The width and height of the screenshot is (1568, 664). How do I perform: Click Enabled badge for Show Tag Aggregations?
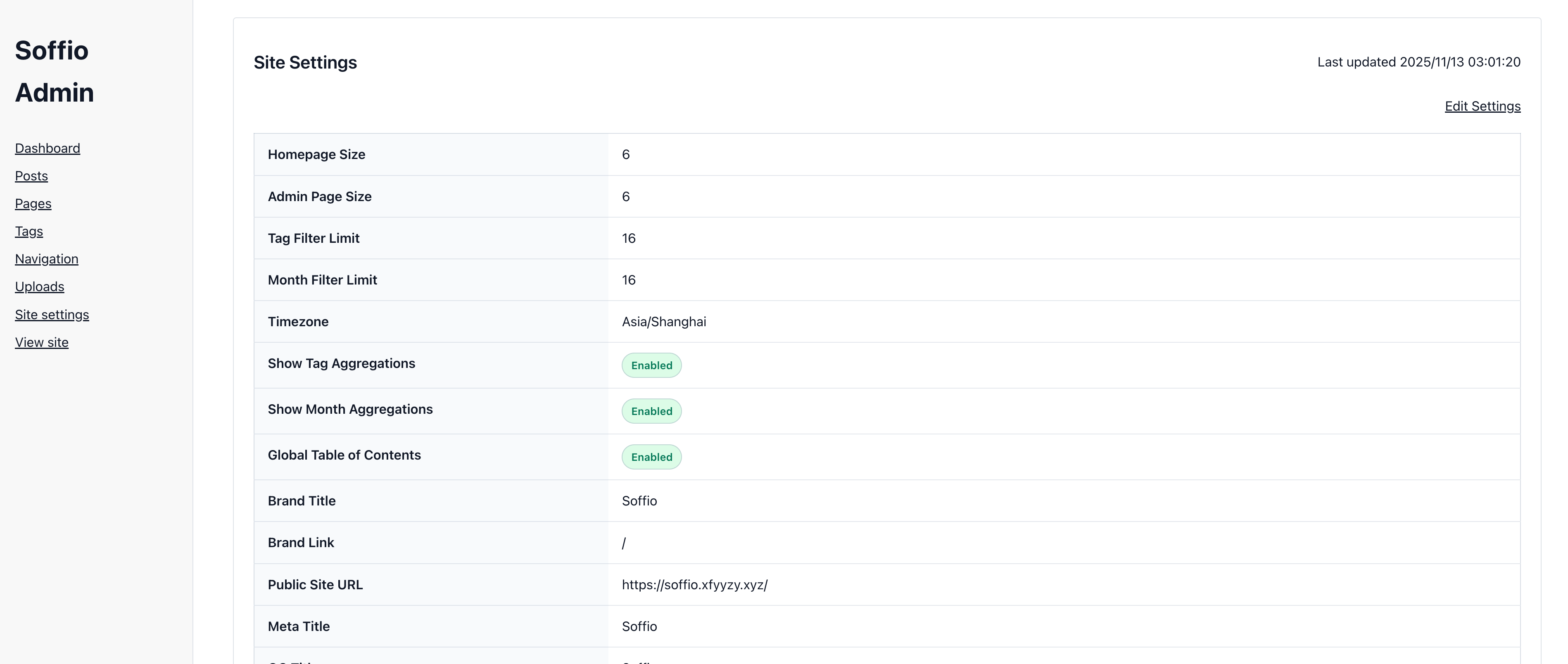pos(651,366)
